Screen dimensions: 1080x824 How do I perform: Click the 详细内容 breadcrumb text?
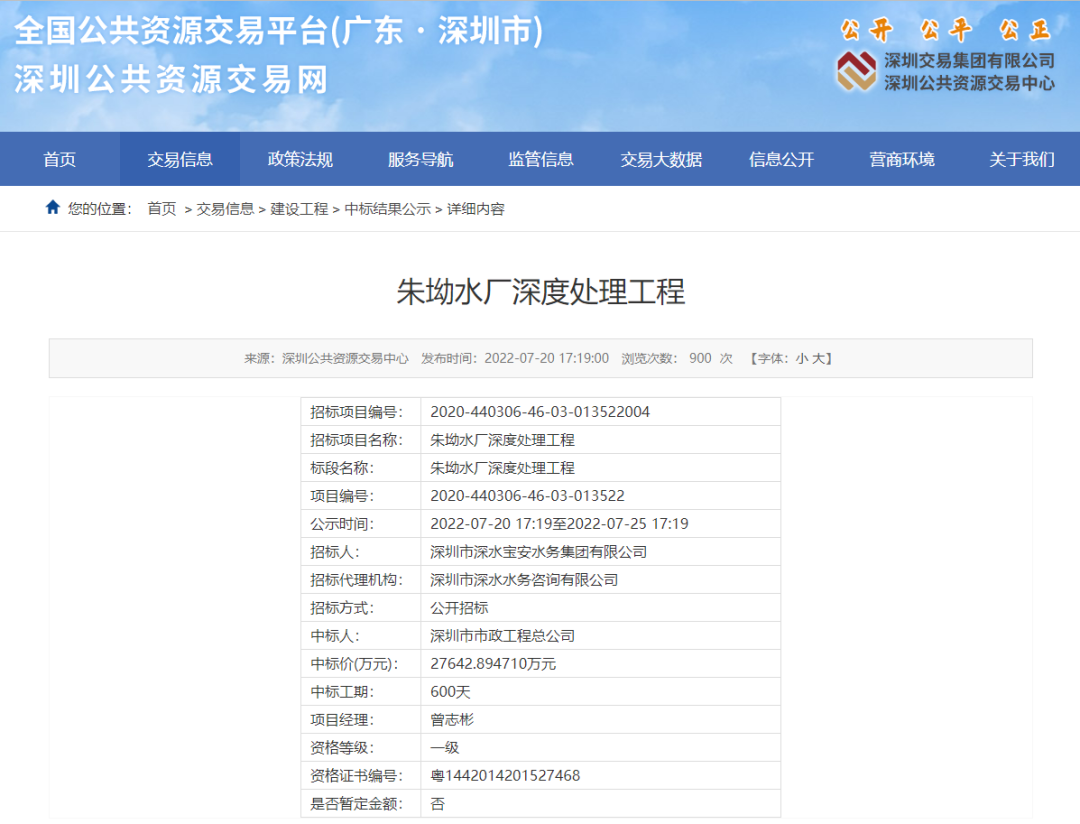click(x=476, y=209)
